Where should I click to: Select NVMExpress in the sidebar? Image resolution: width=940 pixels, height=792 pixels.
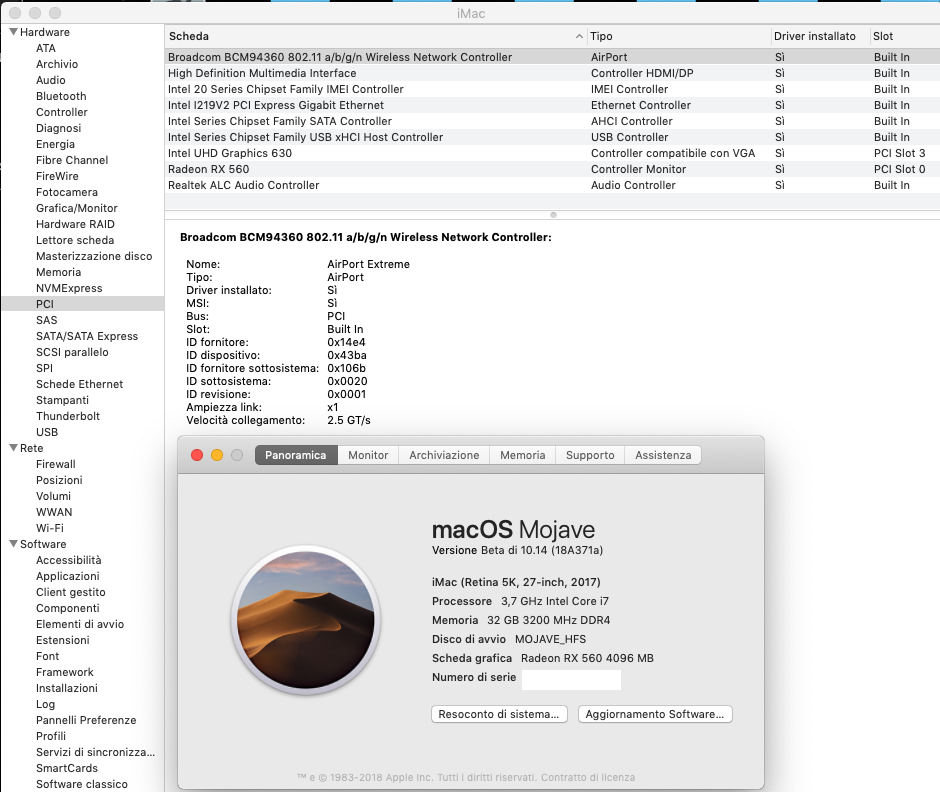(x=69, y=288)
